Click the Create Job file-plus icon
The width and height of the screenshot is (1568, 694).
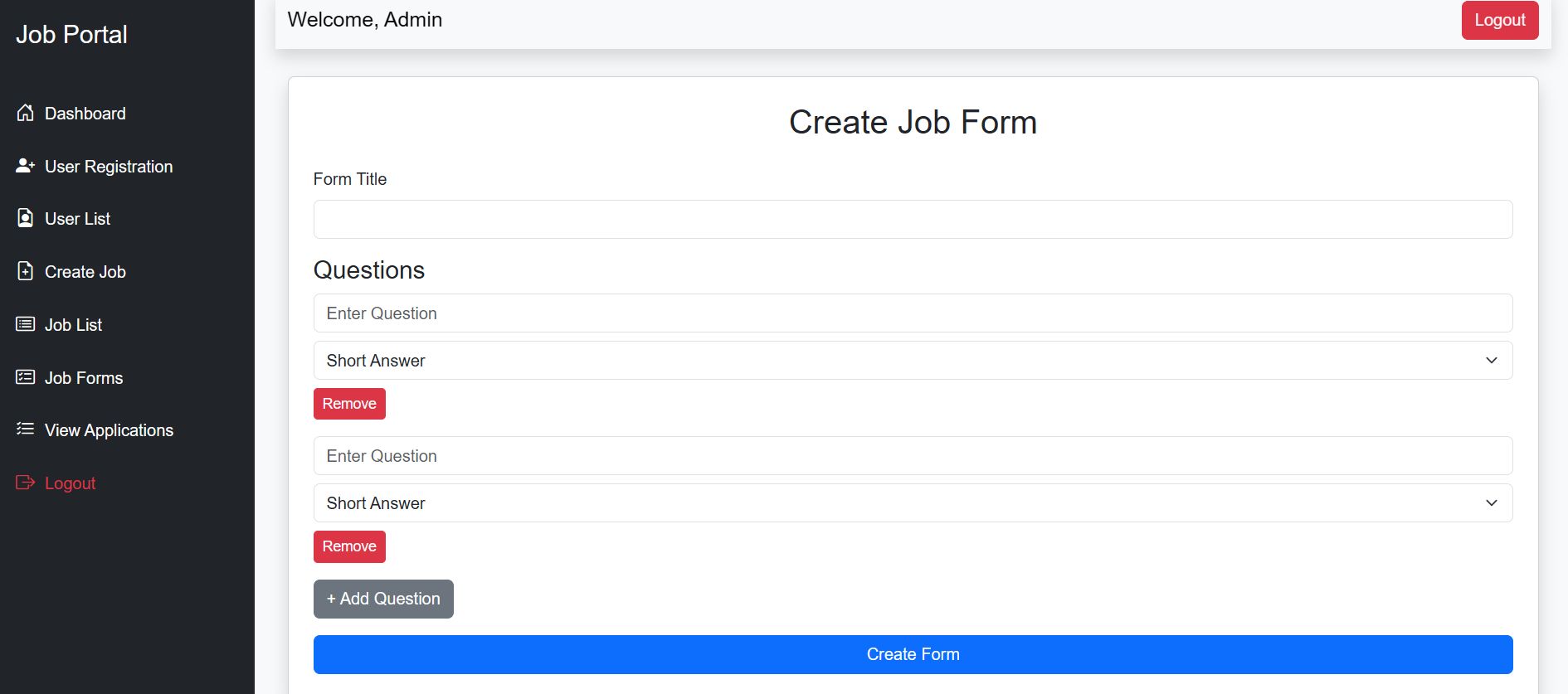pos(26,271)
